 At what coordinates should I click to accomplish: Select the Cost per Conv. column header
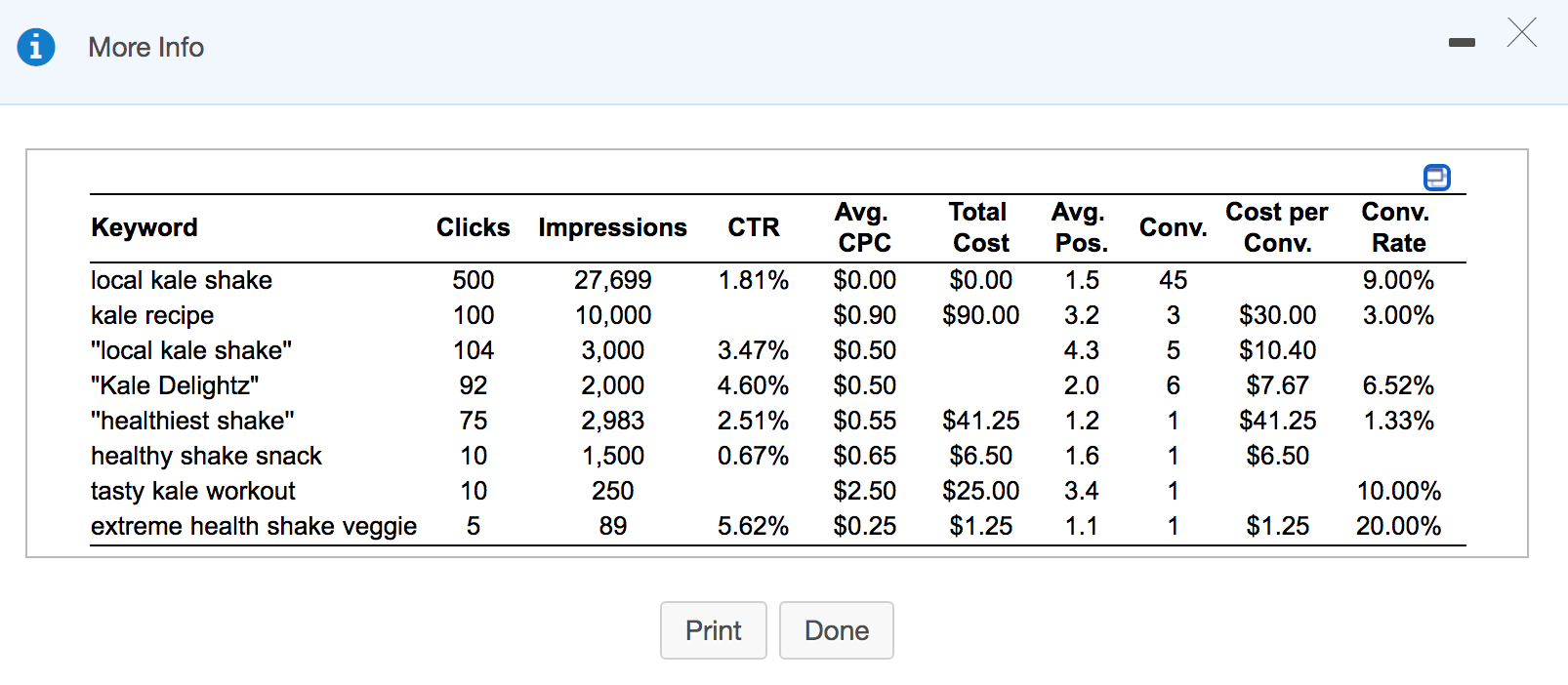(x=1277, y=227)
